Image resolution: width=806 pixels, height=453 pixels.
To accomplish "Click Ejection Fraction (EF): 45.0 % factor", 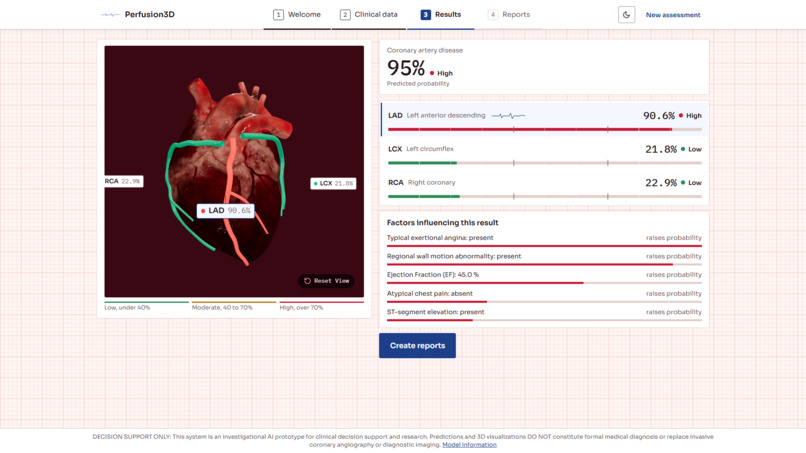I will 544,277.
